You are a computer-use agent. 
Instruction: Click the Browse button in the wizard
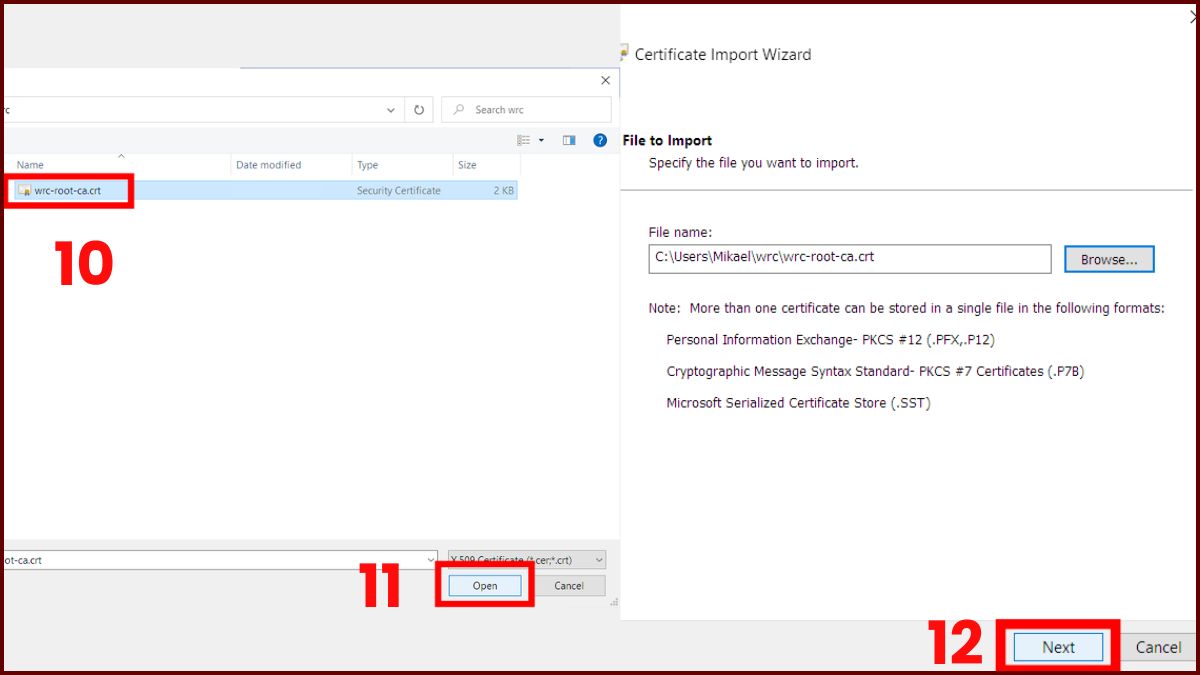tap(1109, 258)
